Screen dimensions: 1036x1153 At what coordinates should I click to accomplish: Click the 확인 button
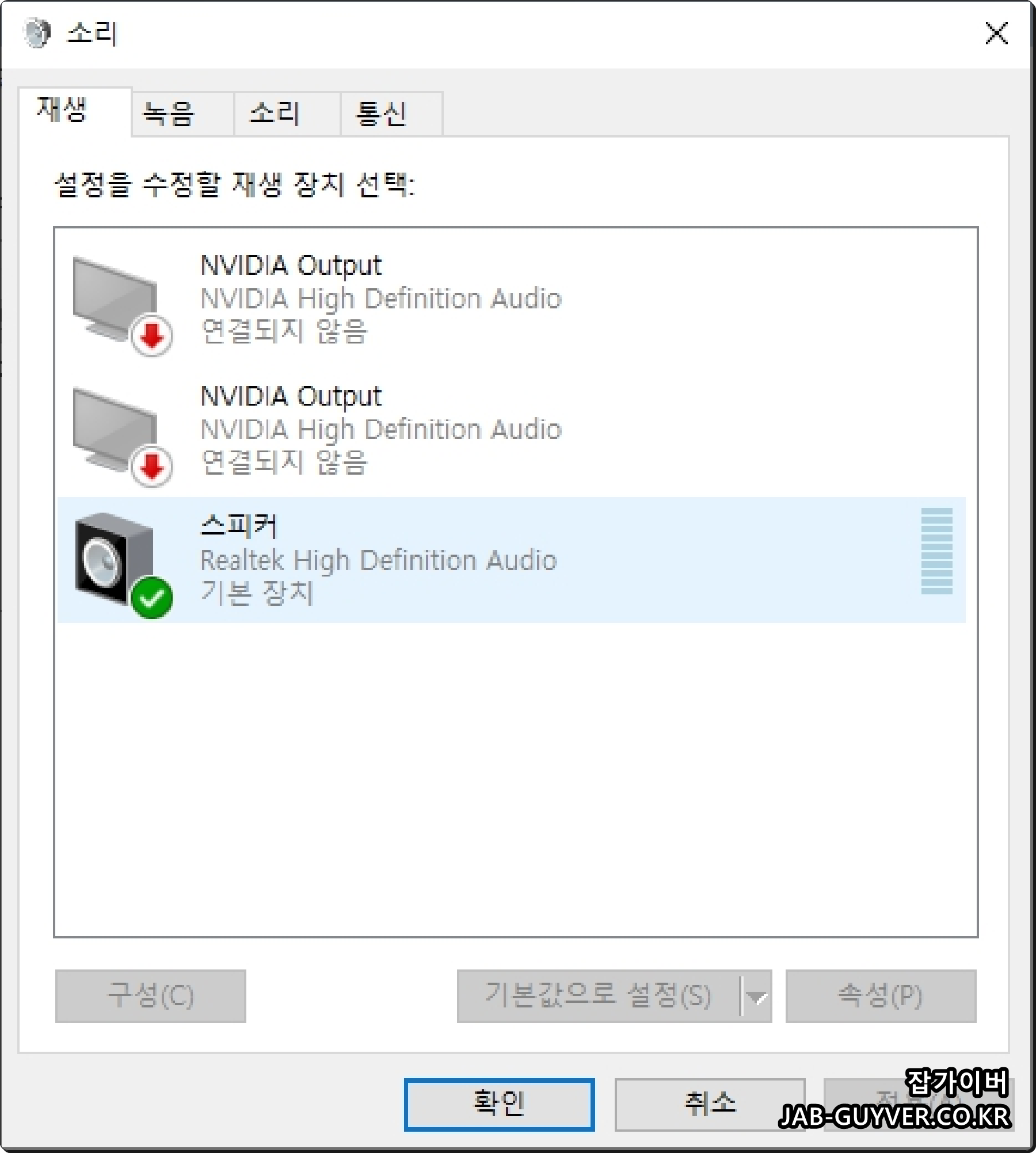click(x=499, y=1104)
